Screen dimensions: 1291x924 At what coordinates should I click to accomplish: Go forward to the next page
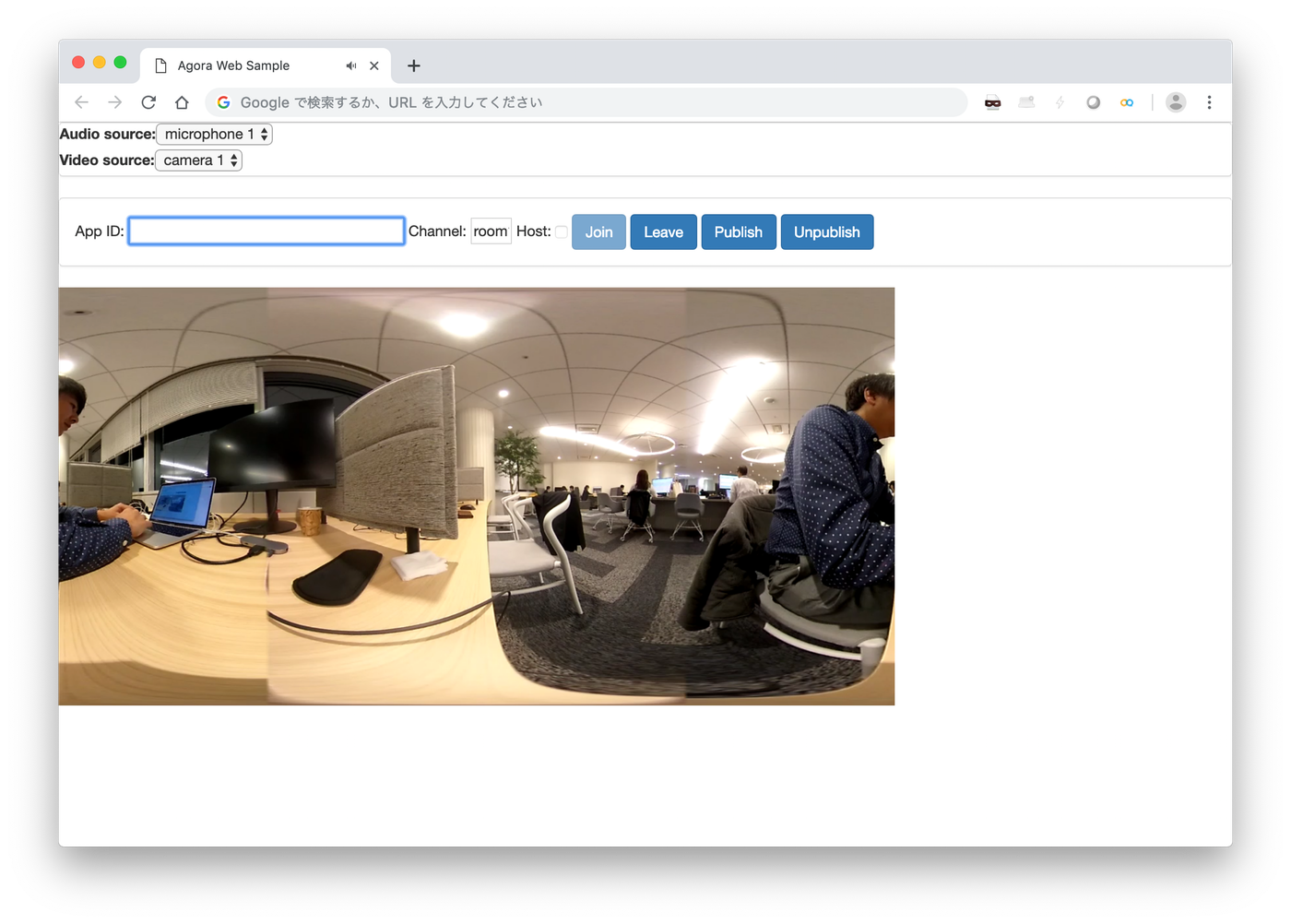[x=114, y=102]
